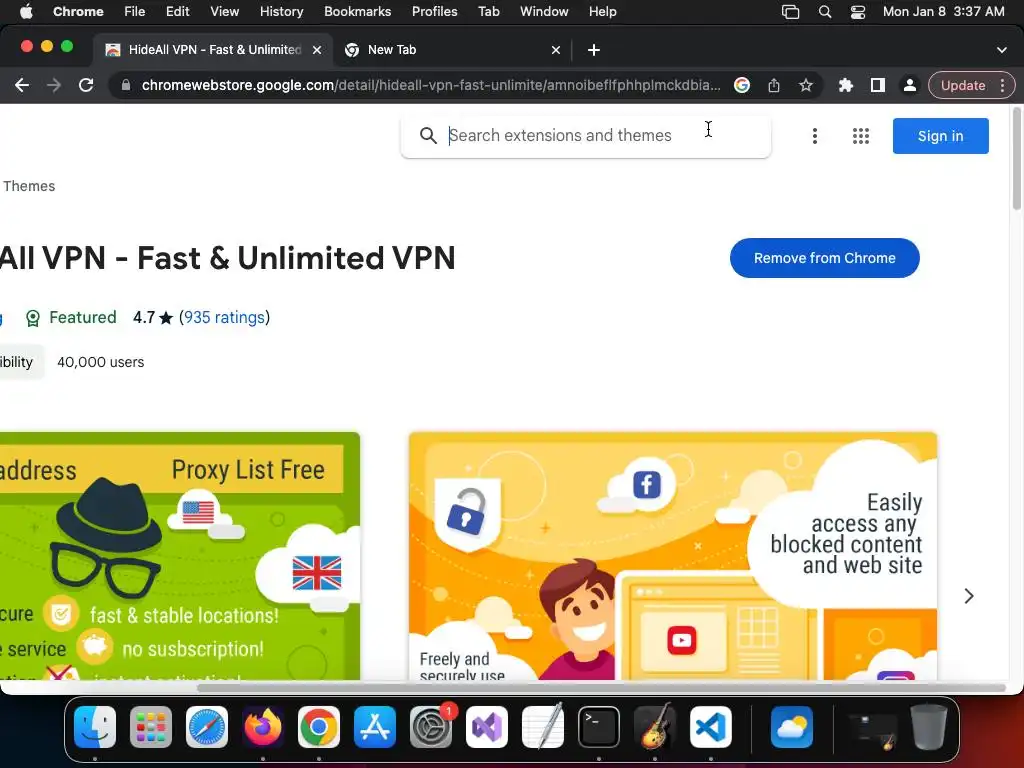This screenshot has height=768, width=1024.
Task: Open the Chrome menu in the menu bar
Action: pyautogui.click(x=78, y=12)
